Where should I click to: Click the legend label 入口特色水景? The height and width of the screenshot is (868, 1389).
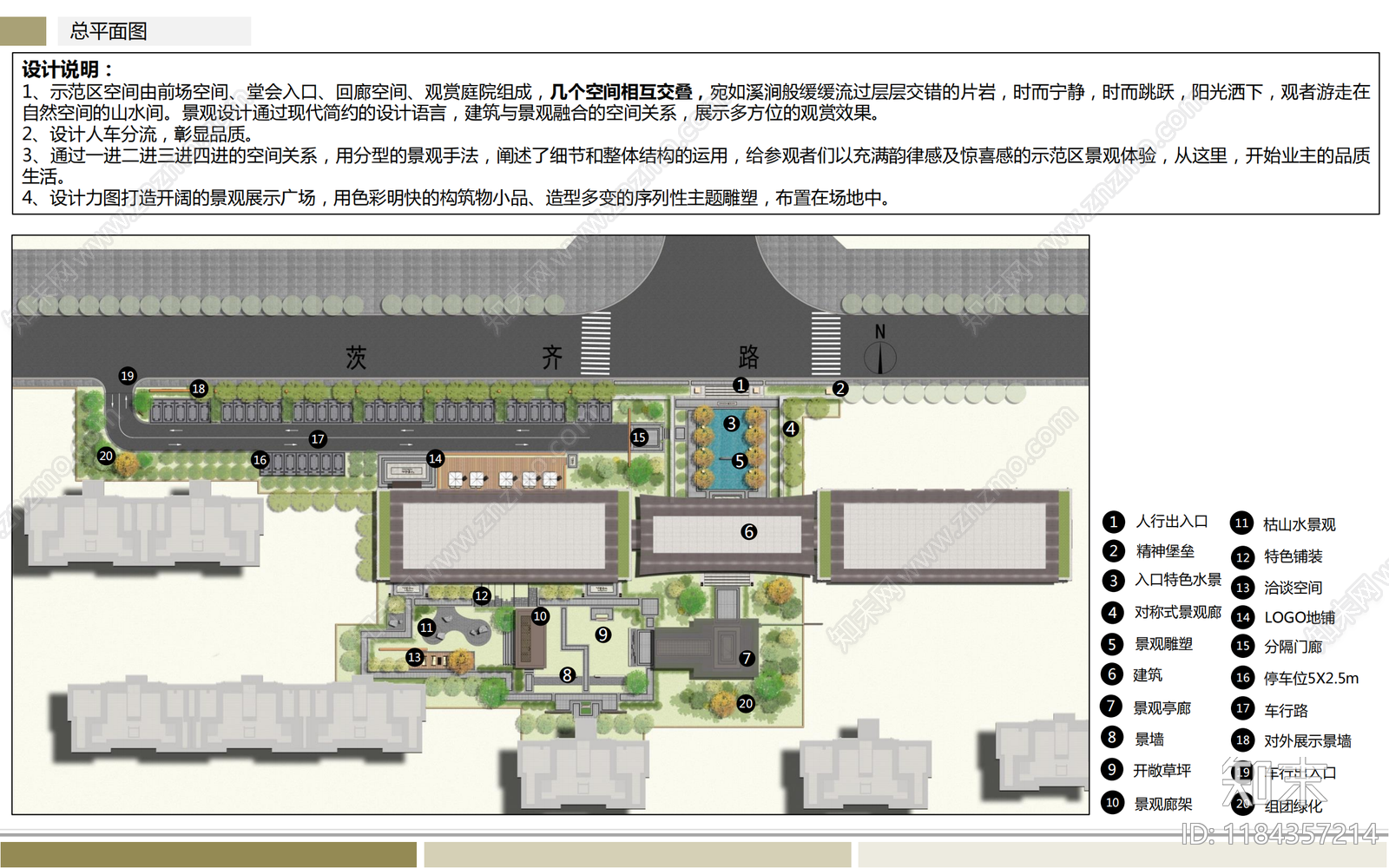click(x=1178, y=580)
